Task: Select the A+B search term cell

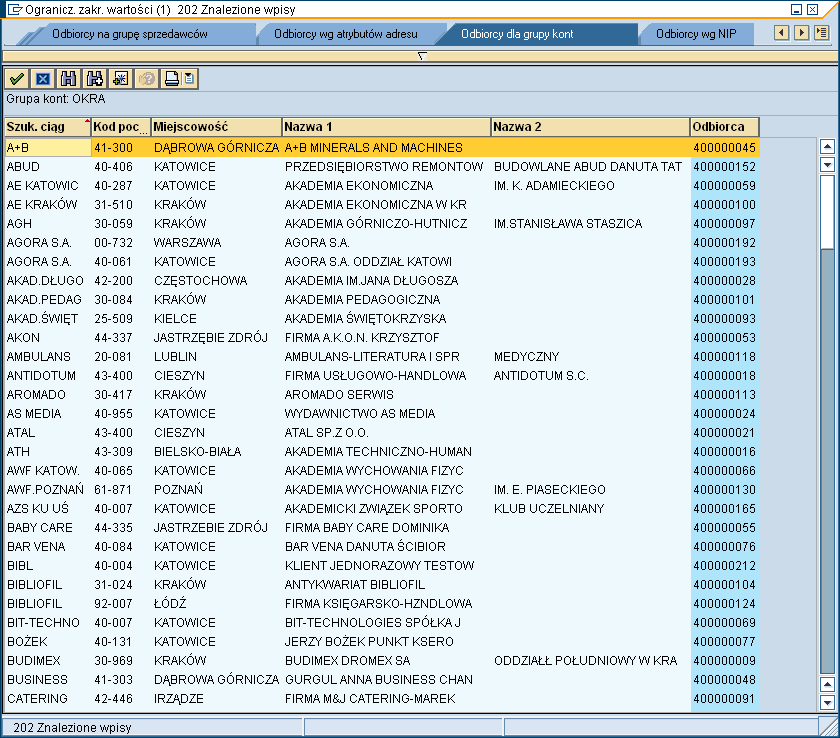Action: point(48,147)
